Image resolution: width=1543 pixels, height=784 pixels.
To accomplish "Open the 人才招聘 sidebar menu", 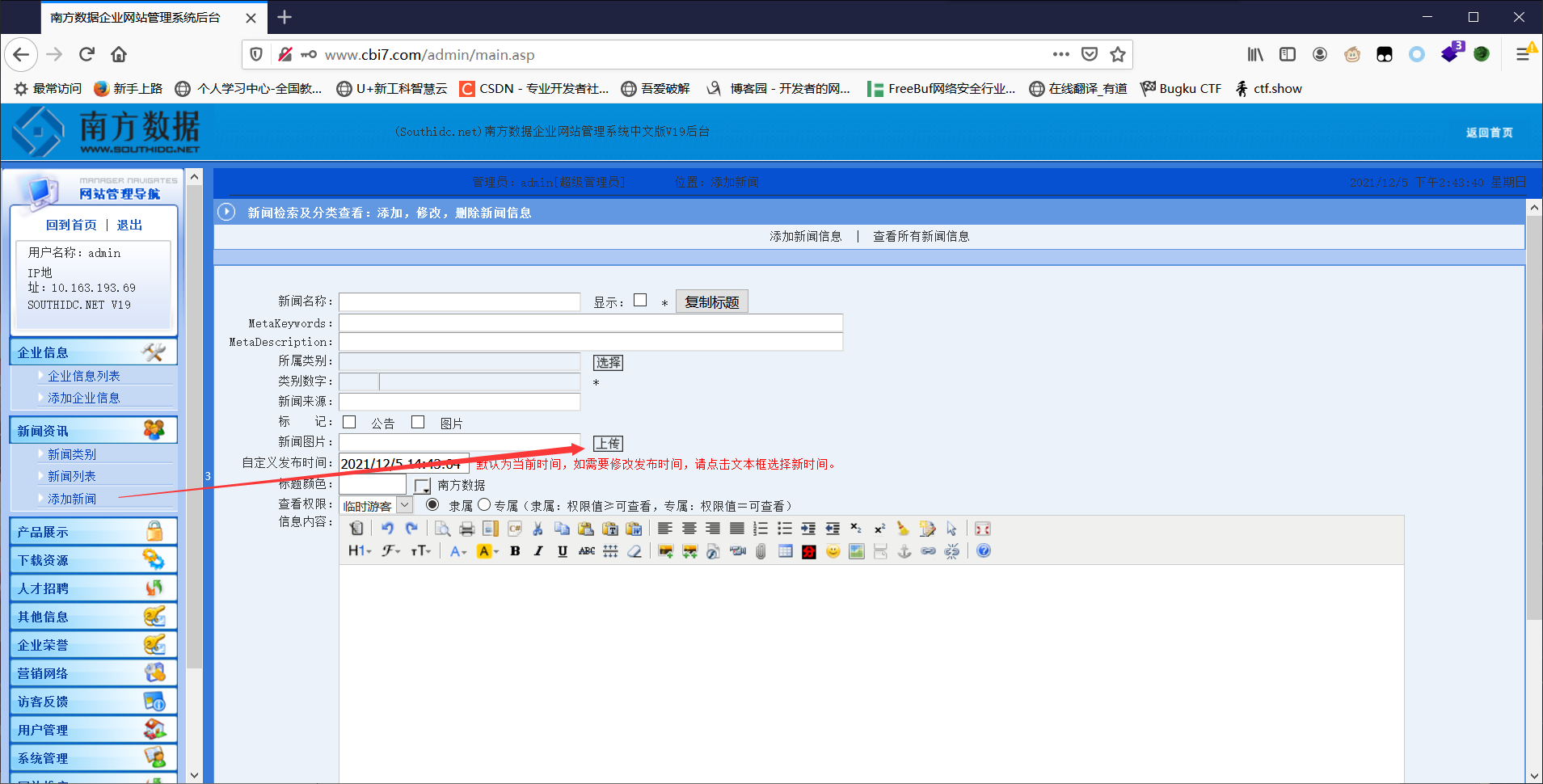I will click(94, 588).
